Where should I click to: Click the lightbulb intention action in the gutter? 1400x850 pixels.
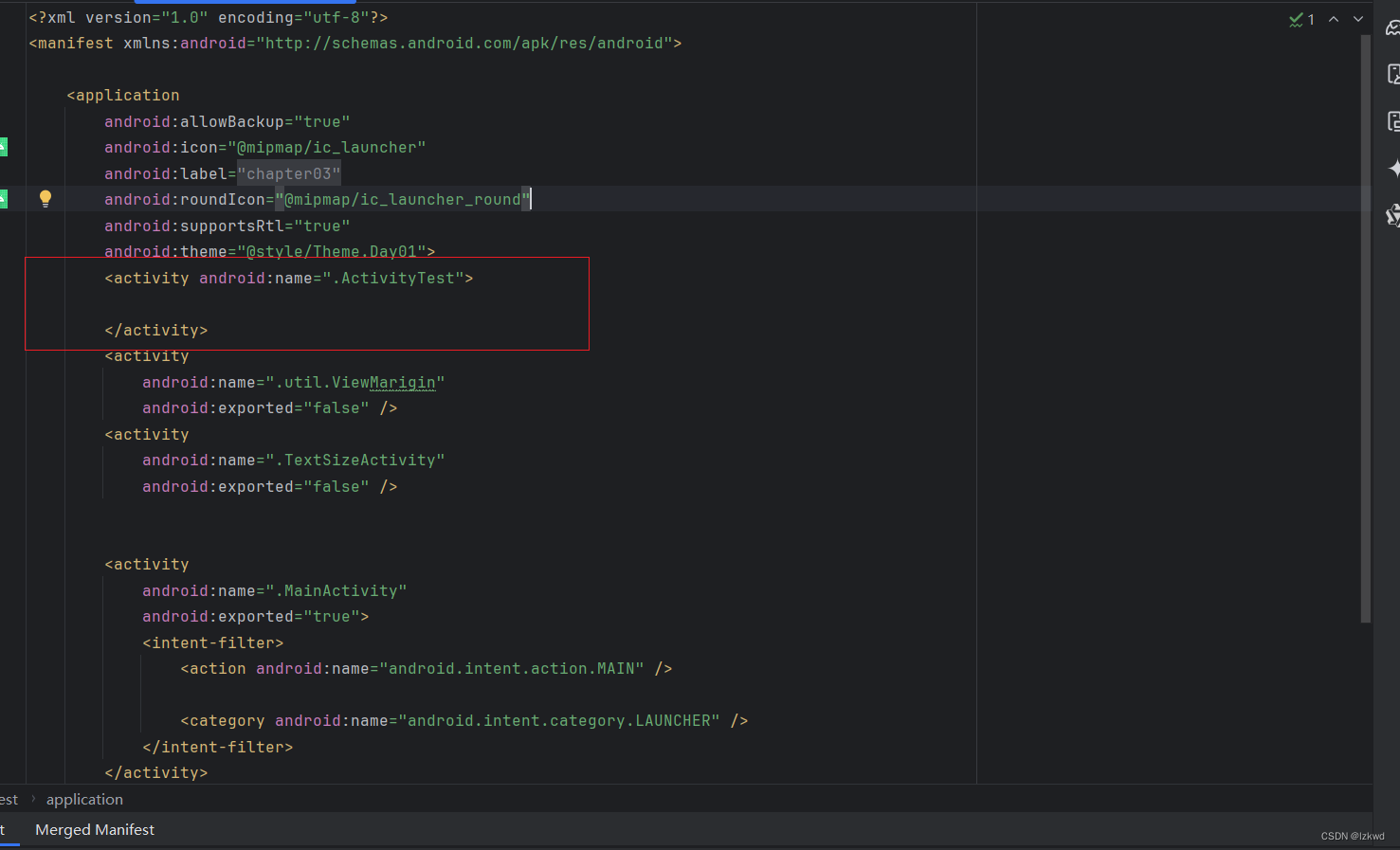click(45, 198)
